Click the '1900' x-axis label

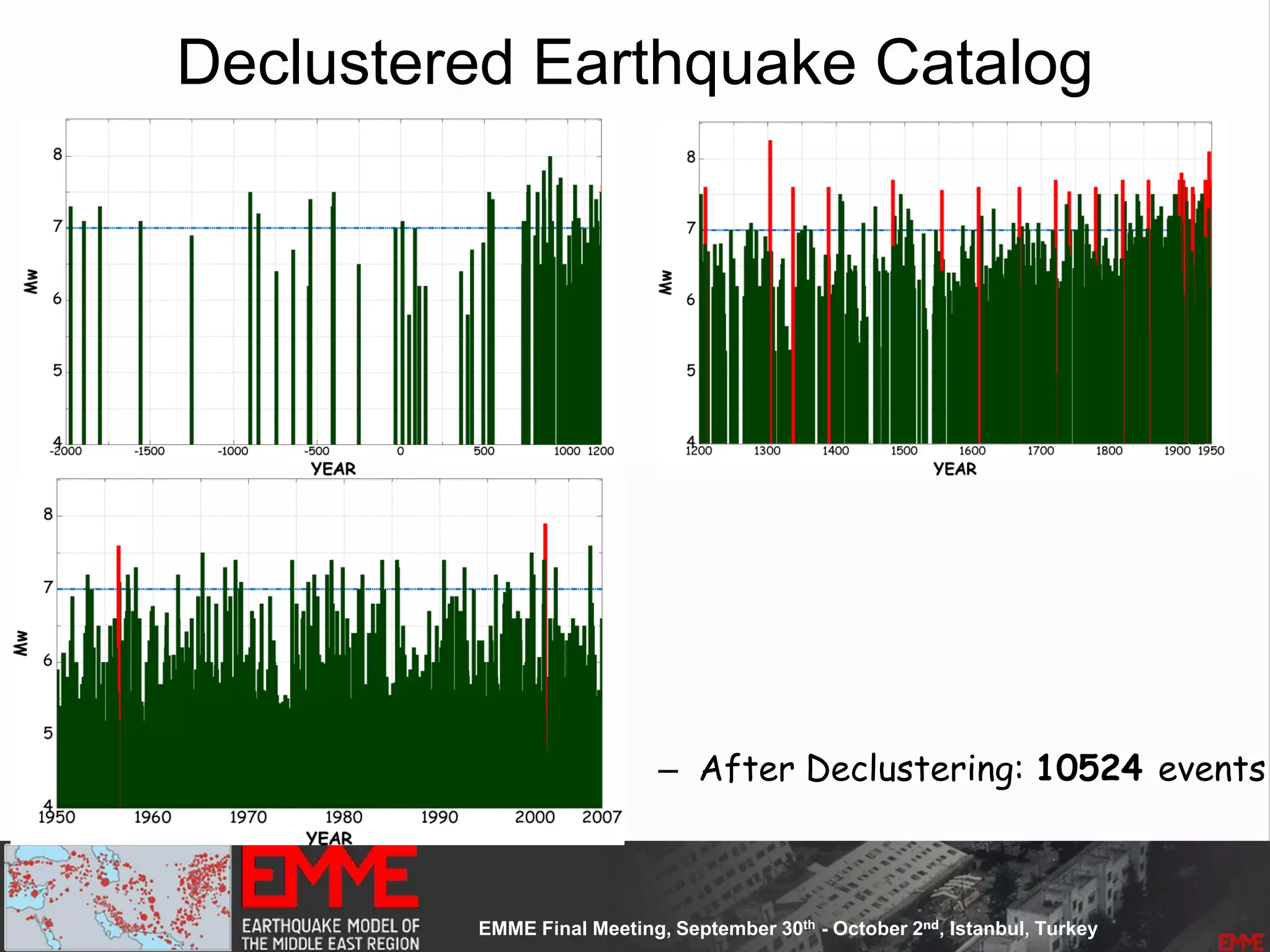(x=1177, y=451)
